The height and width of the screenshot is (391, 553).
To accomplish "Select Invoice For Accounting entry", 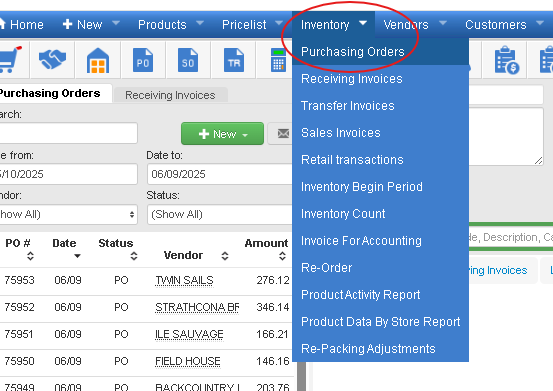I will point(380,241).
